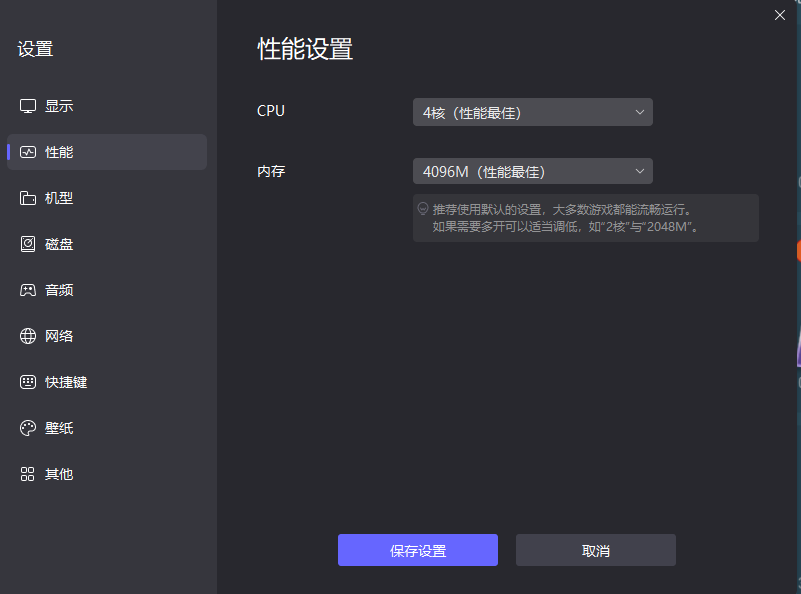Click the lightbulb tip icon in the hint box
The height and width of the screenshot is (594, 801).
(423, 207)
